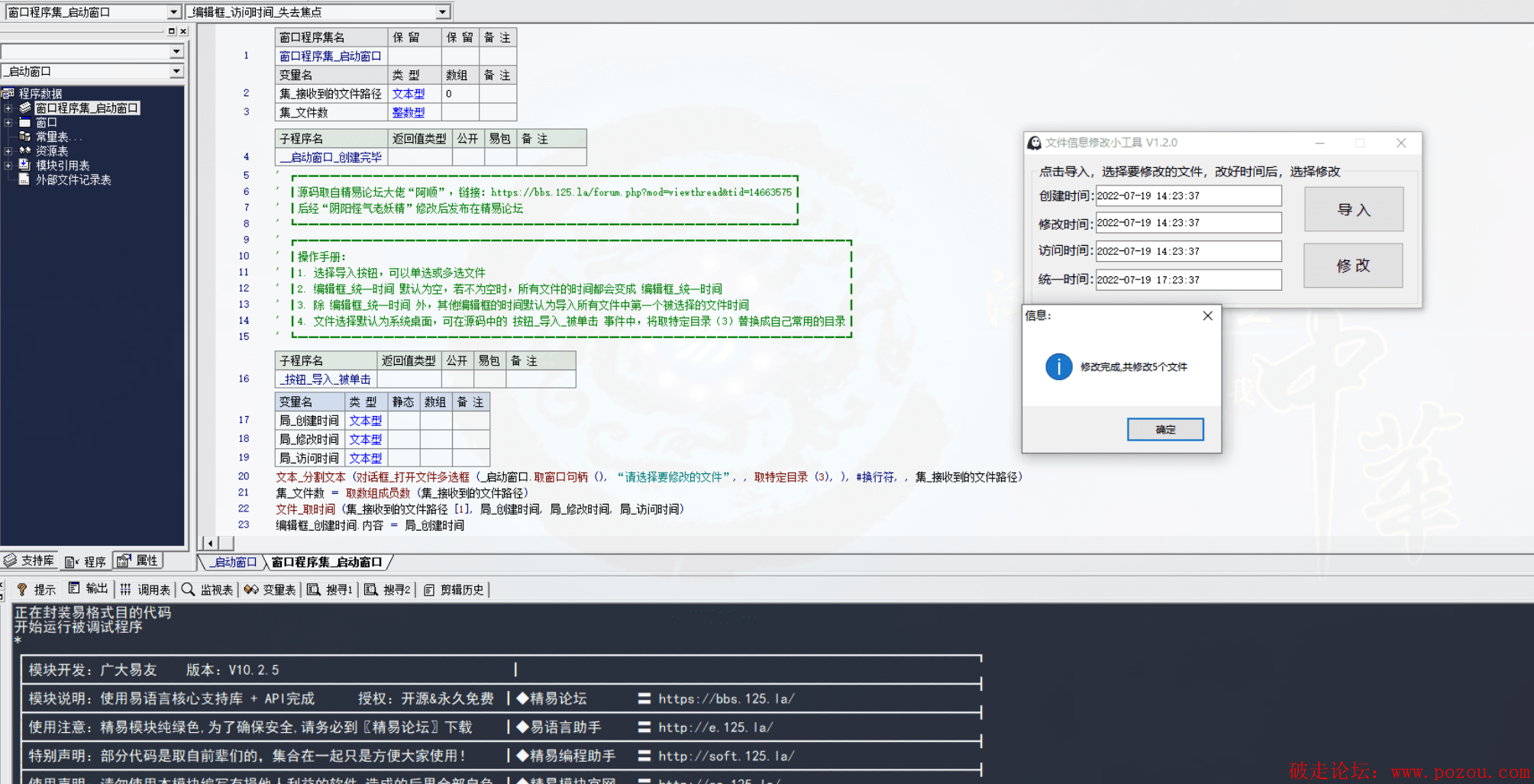Click the 属性 tab icon
The height and width of the screenshot is (784, 1534).
124,560
